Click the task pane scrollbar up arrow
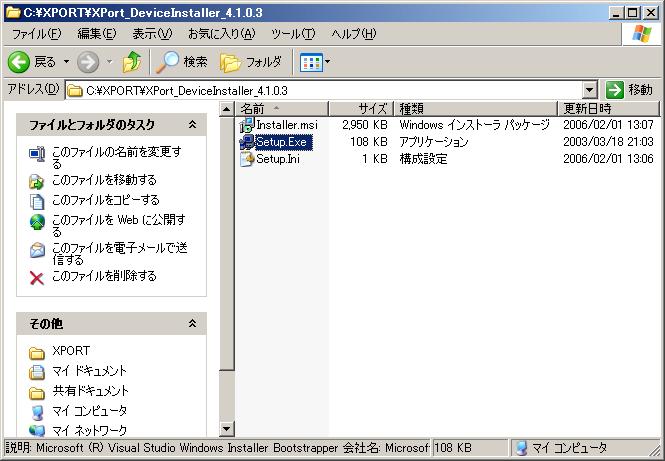The height and width of the screenshot is (461, 665). [226, 109]
